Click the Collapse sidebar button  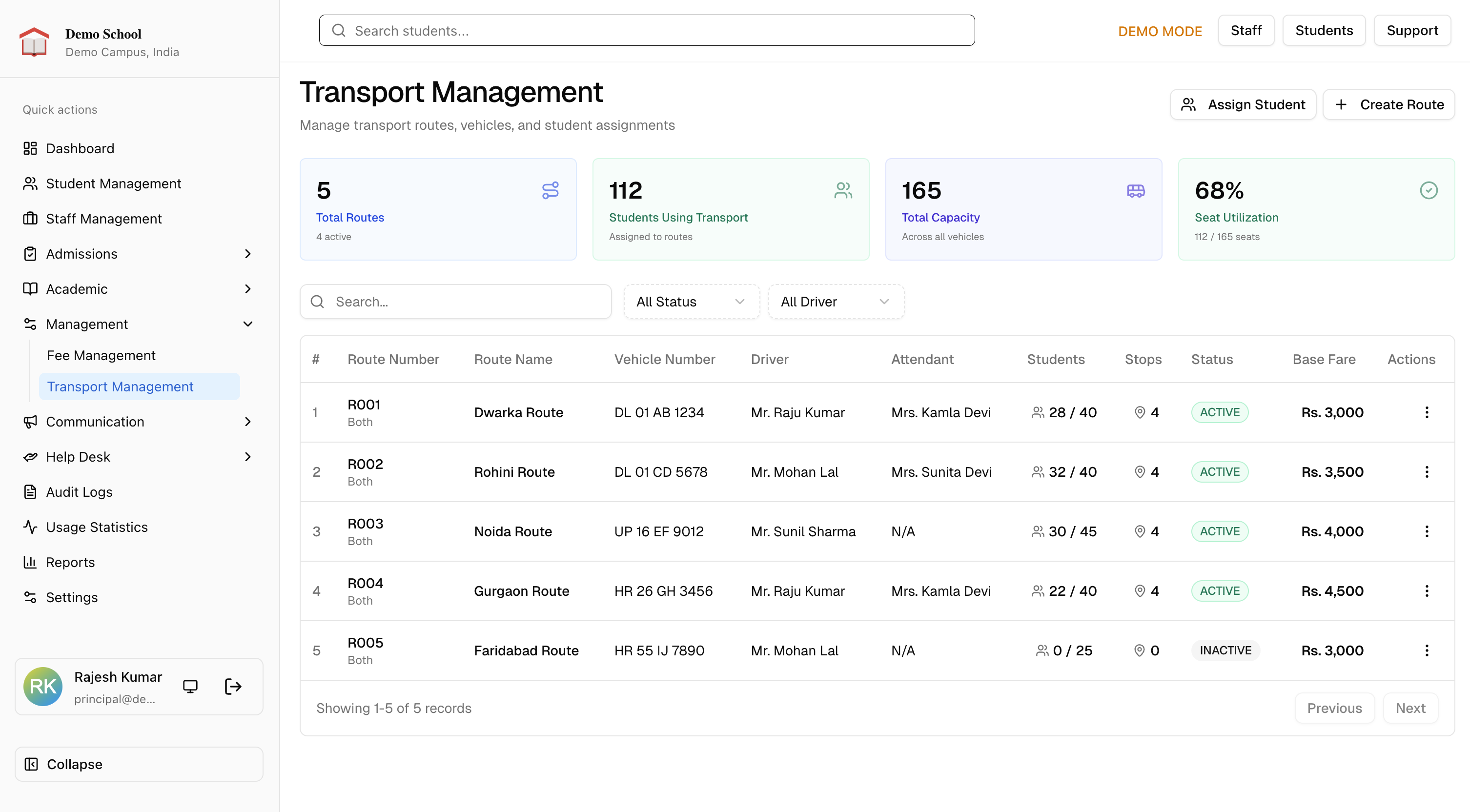tap(139, 764)
